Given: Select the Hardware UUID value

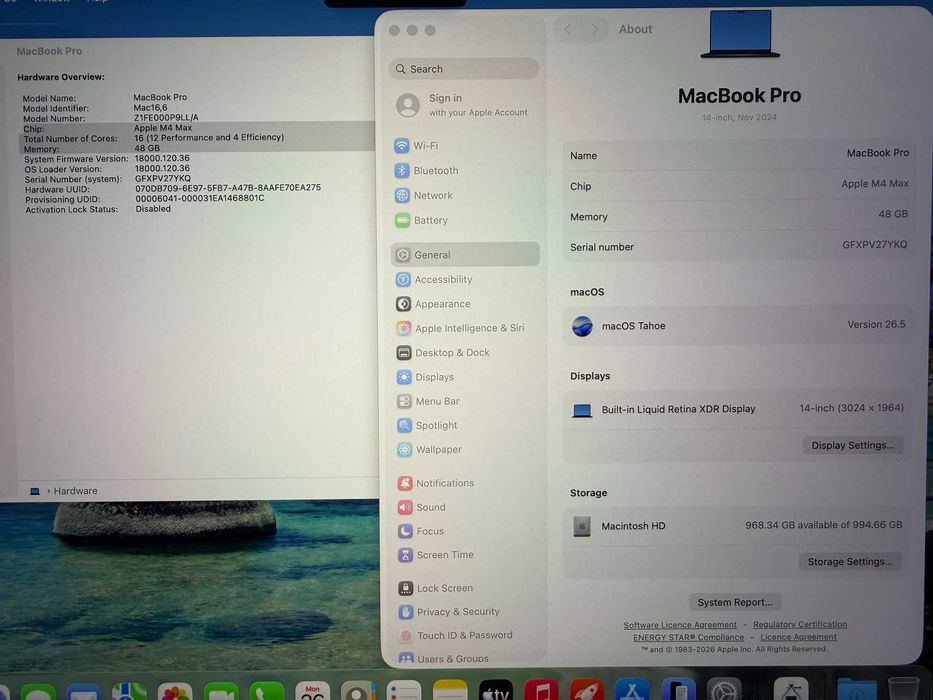Looking at the screenshot, I should tap(228, 188).
